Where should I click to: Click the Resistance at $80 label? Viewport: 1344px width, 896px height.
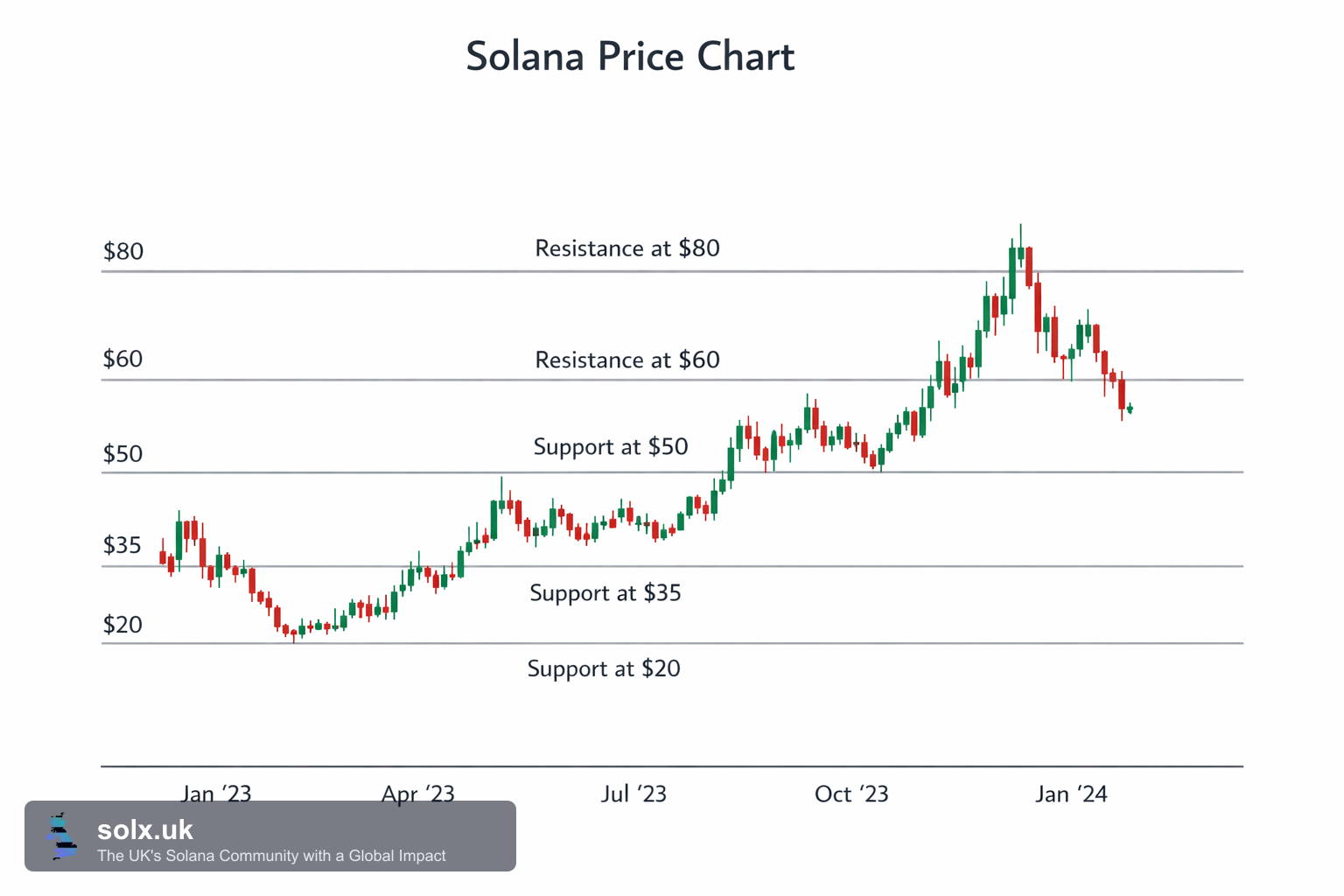point(627,248)
